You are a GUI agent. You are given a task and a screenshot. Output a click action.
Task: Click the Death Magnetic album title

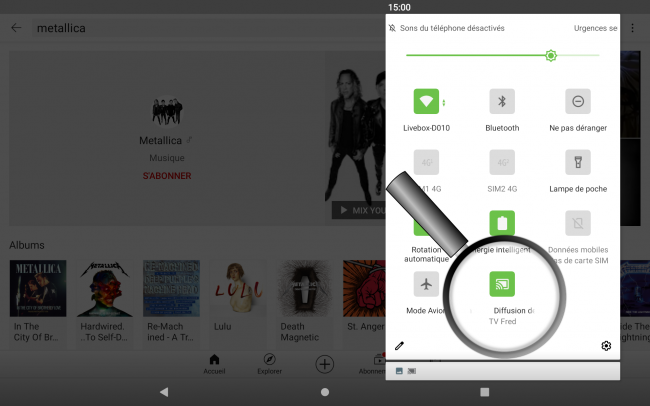300,332
